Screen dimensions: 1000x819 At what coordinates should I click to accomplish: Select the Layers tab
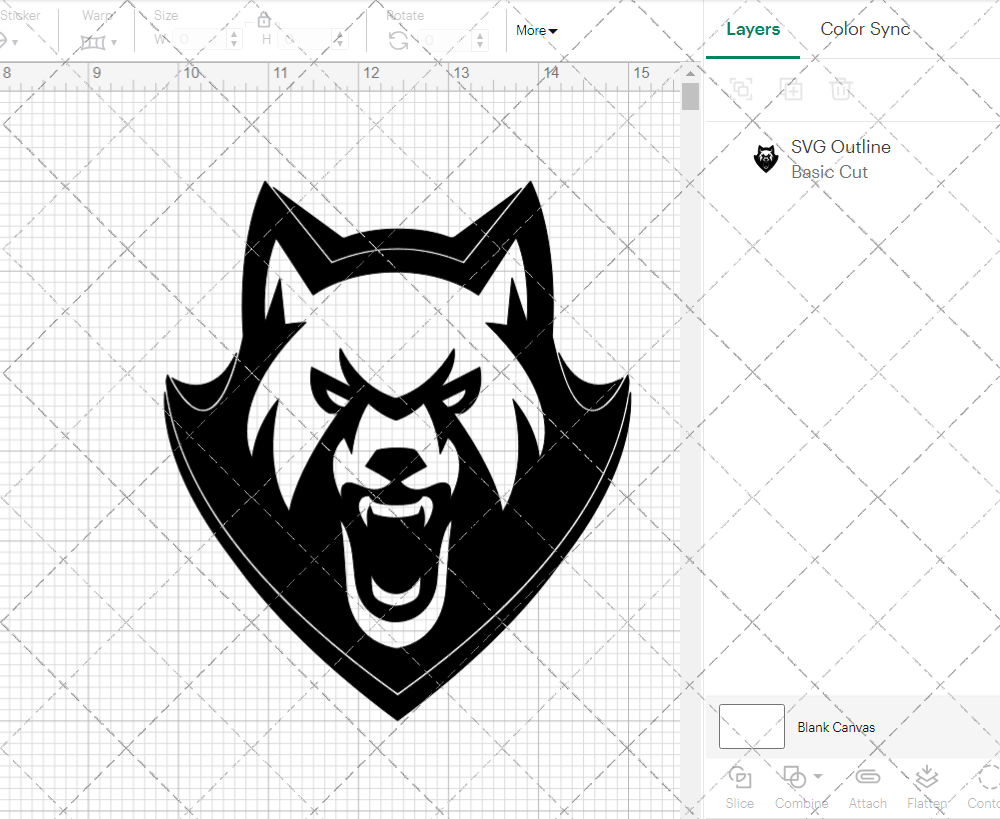753,29
